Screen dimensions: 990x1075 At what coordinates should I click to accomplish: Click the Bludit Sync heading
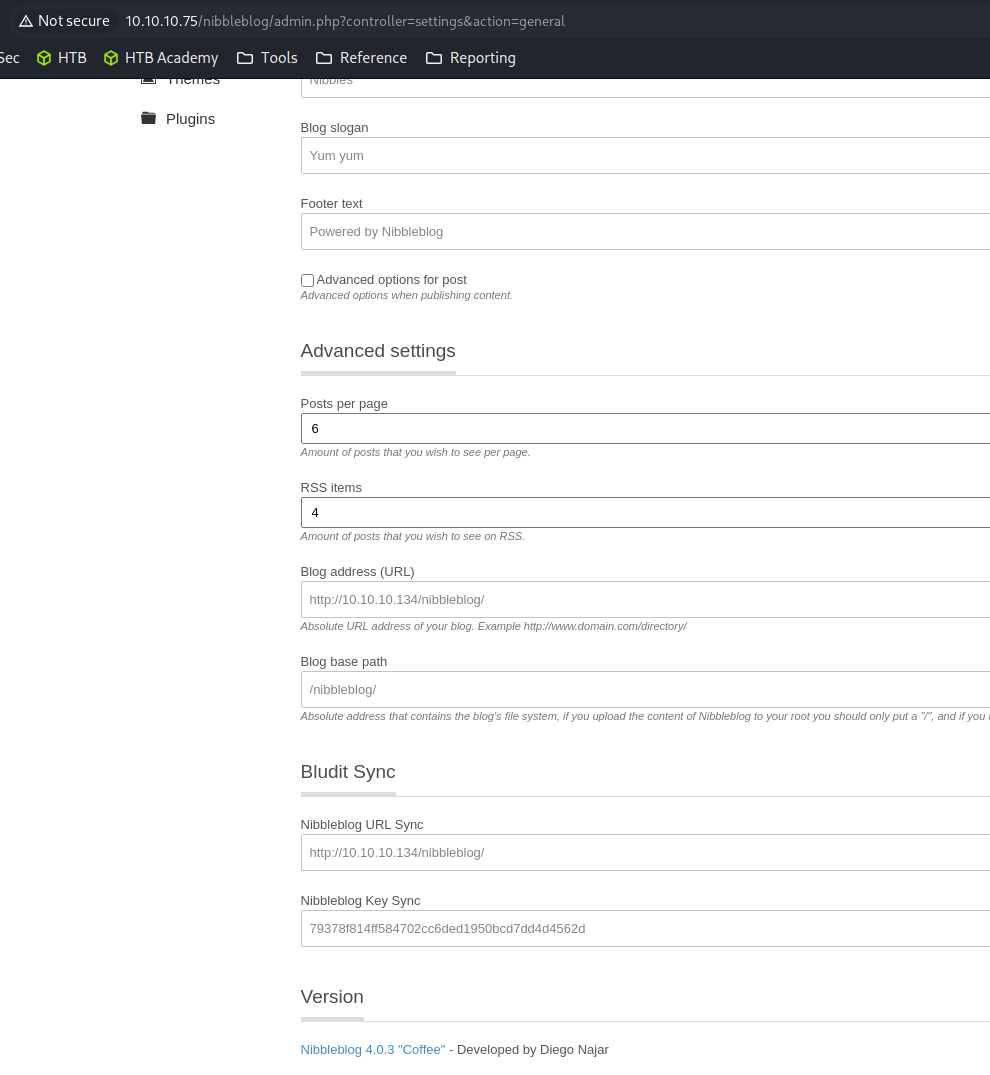click(348, 772)
